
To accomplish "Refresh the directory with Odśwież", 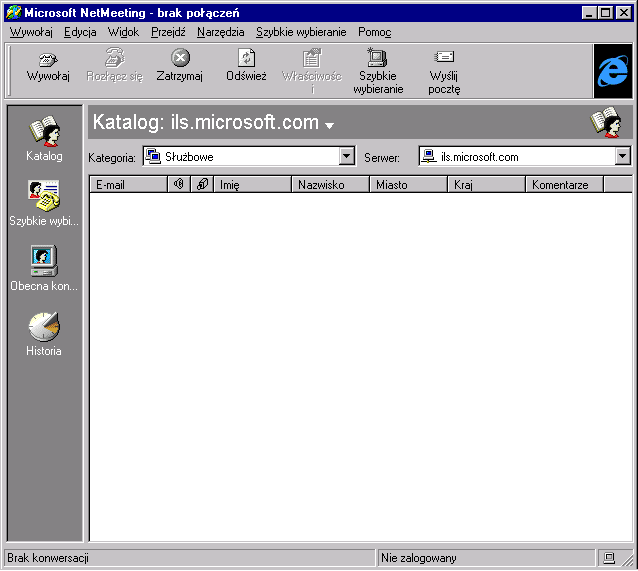I will tap(246, 58).
